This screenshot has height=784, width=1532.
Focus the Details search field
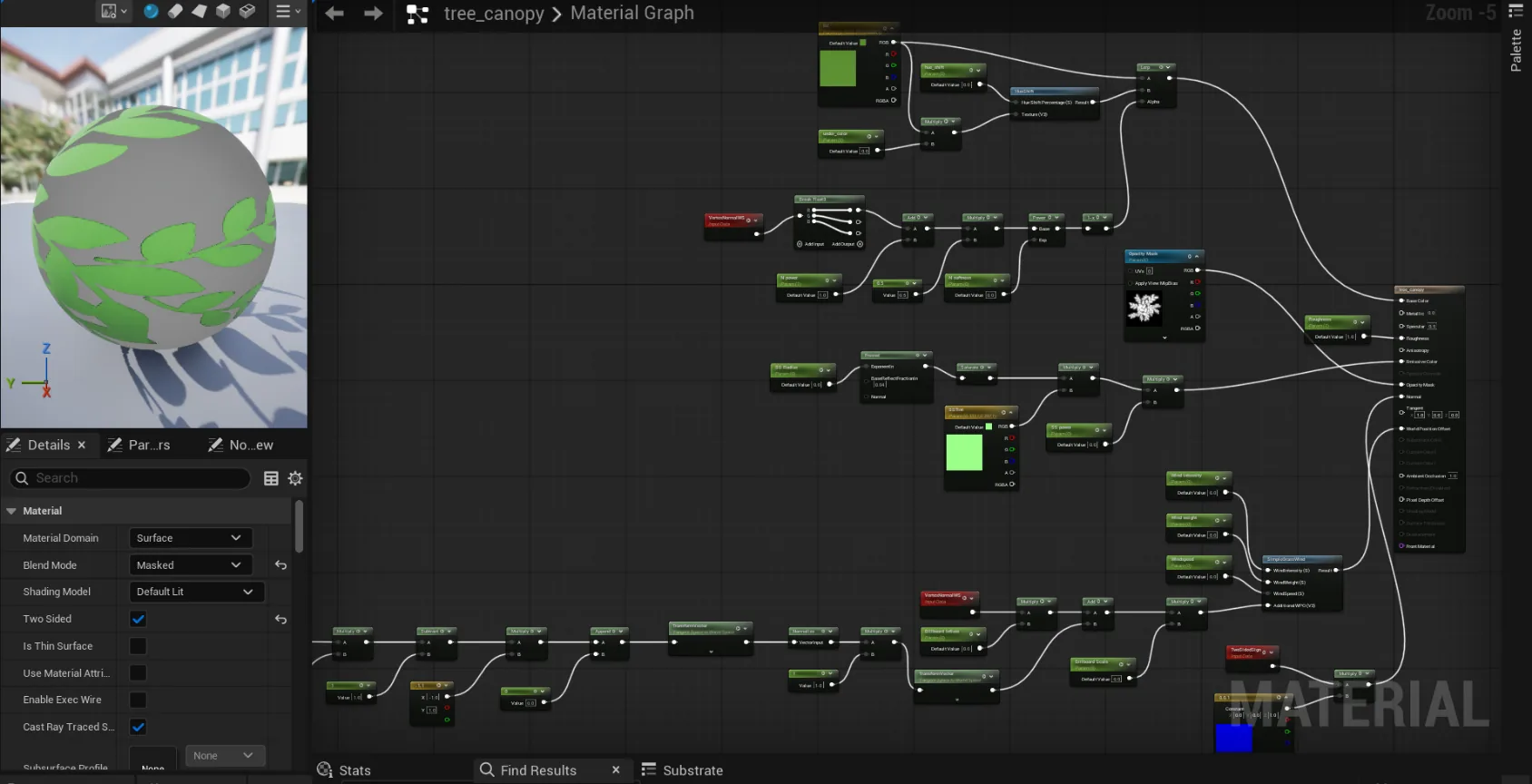(130, 478)
